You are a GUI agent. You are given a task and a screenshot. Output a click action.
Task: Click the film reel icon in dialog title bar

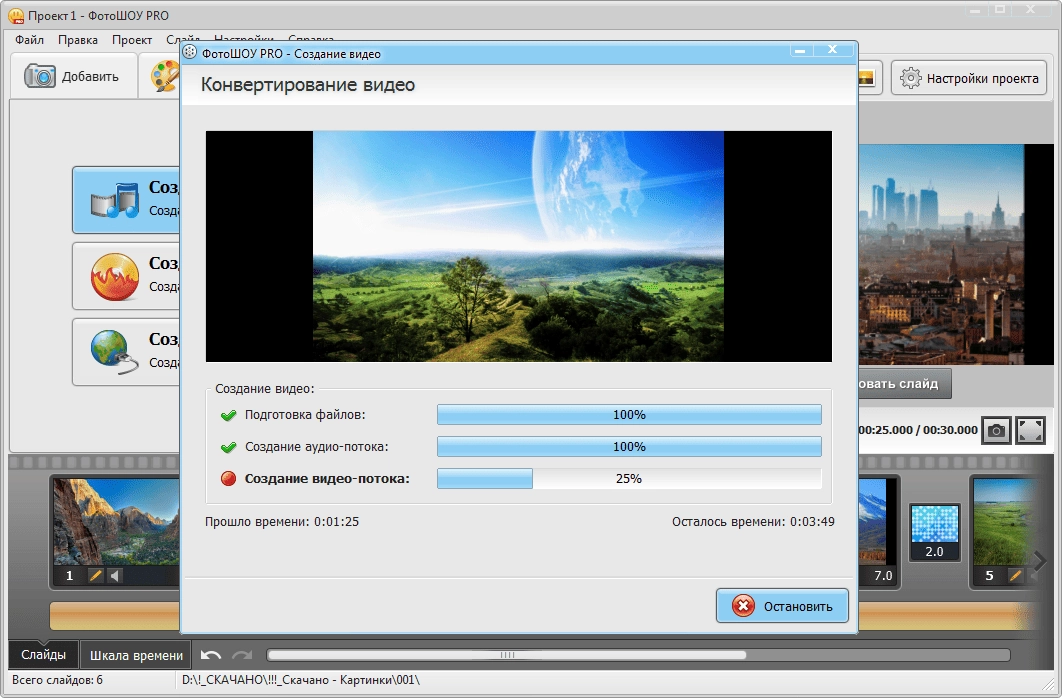190,53
